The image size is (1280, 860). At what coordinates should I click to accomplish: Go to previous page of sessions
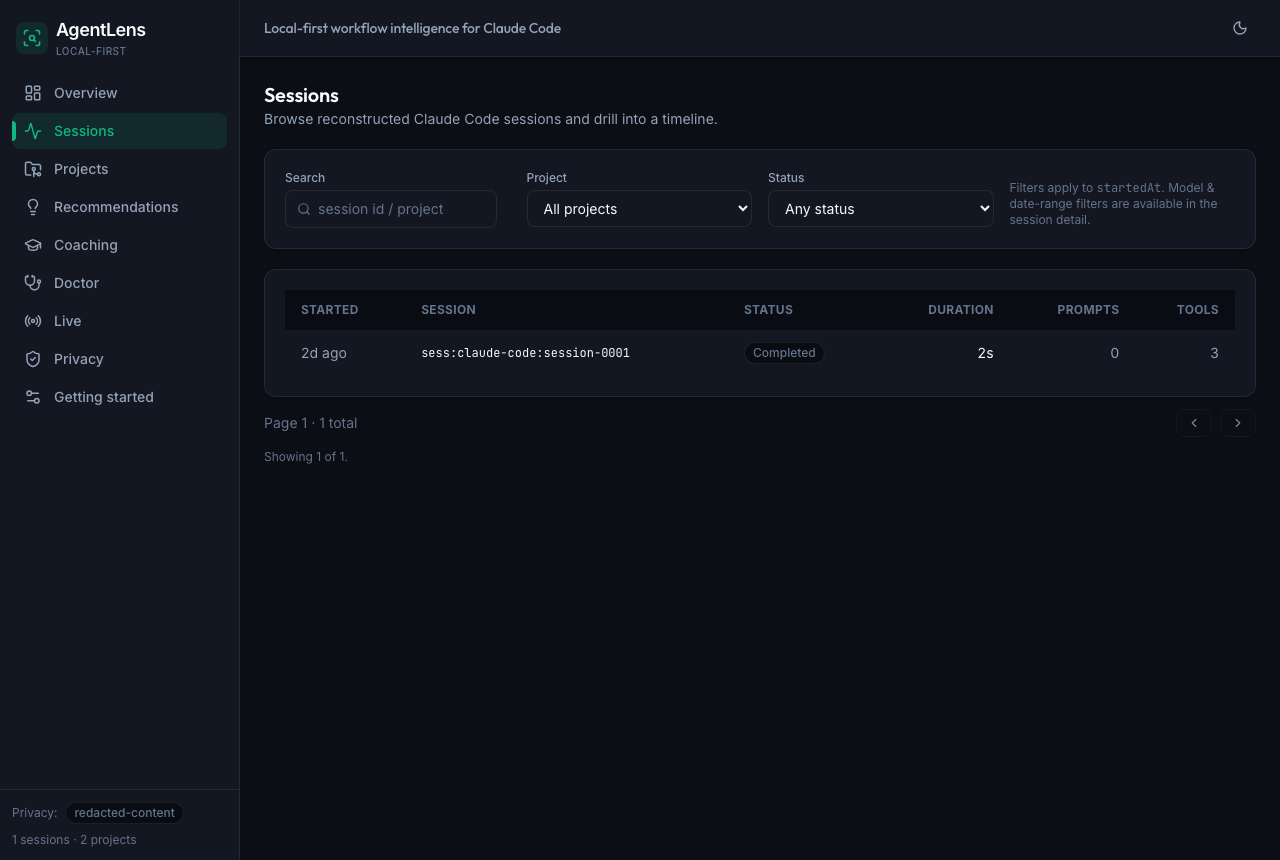click(x=1194, y=423)
